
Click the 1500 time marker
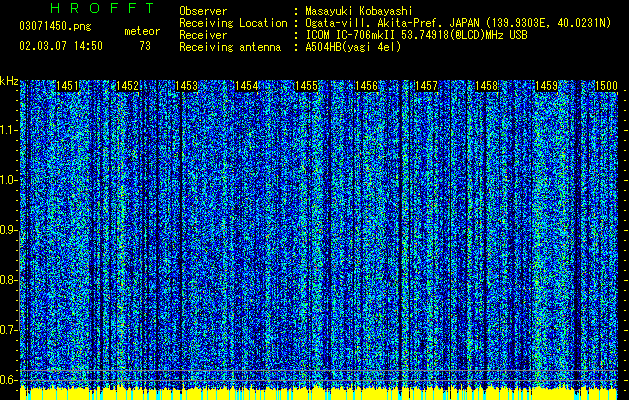pos(606,86)
